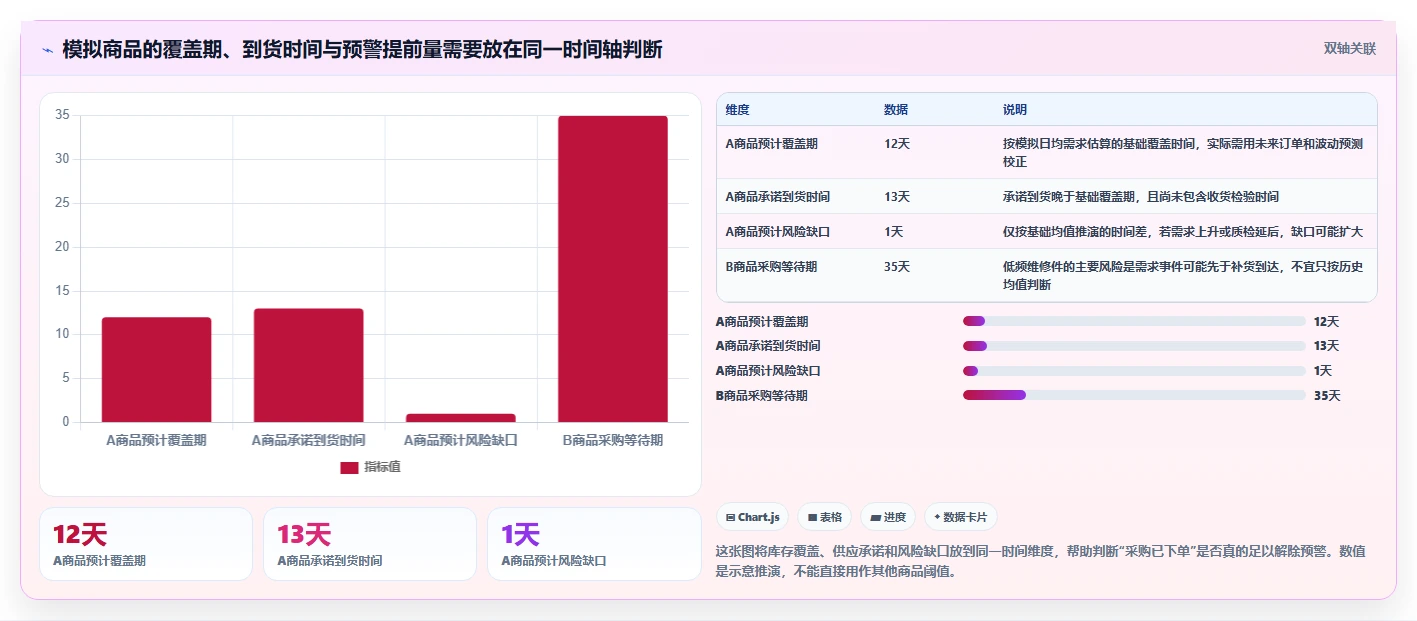Click the 指标值 legend text
This screenshot has width=1417, height=621.
(x=382, y=467)
